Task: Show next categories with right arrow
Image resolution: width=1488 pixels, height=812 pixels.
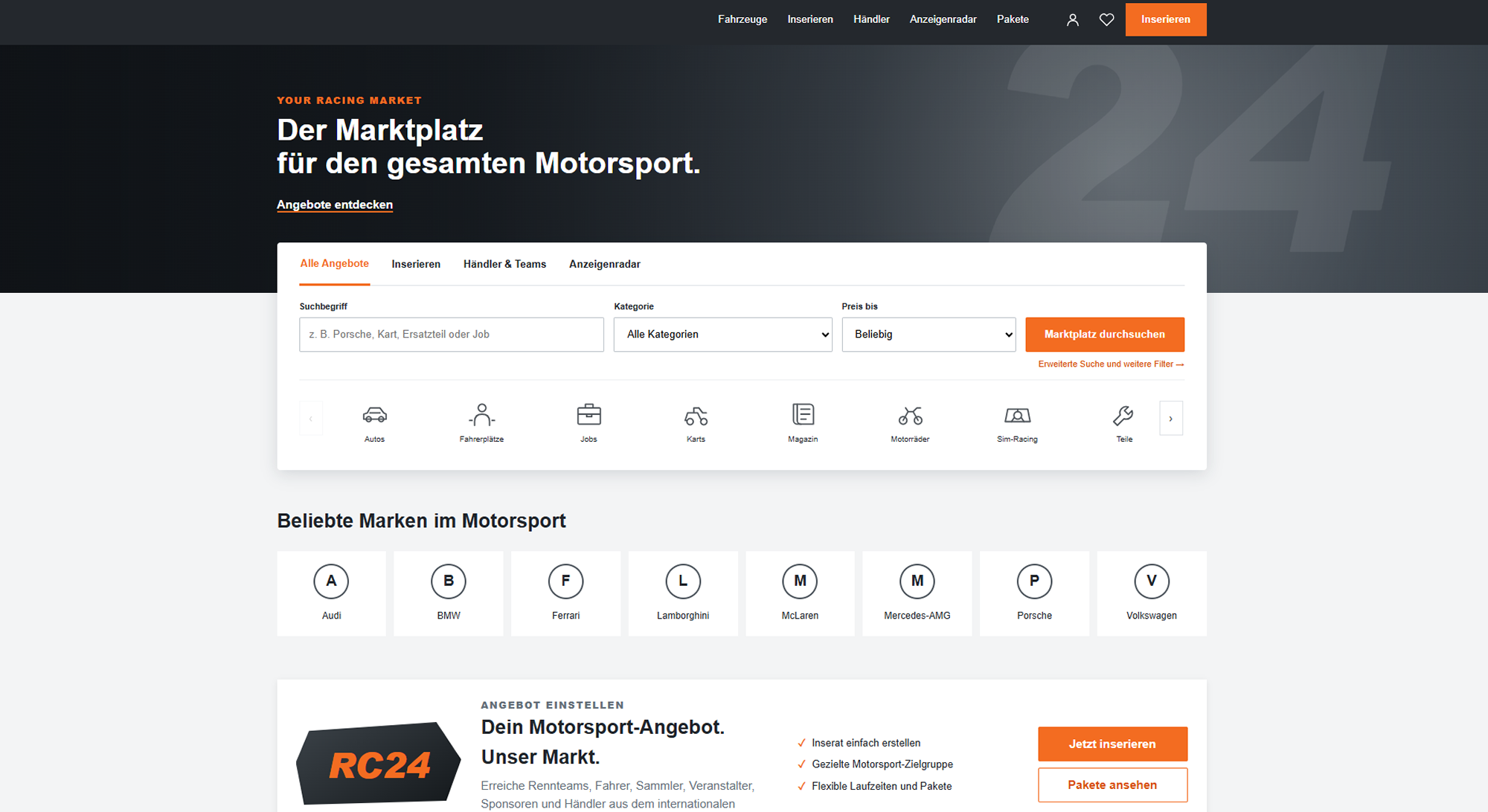Action: coord(1171,419)
